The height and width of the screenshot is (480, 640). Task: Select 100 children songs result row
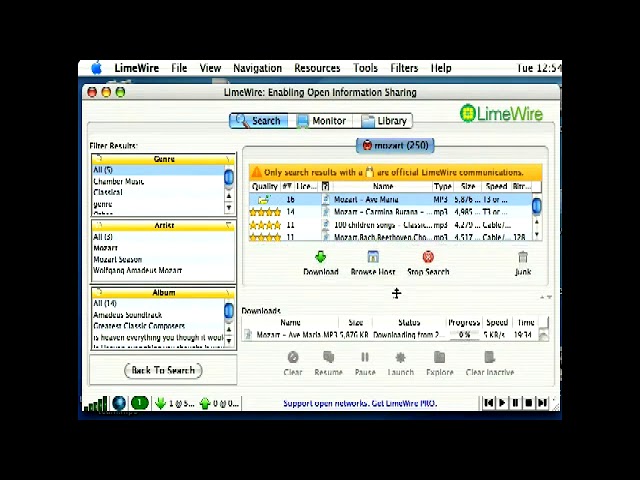[391, 225]
